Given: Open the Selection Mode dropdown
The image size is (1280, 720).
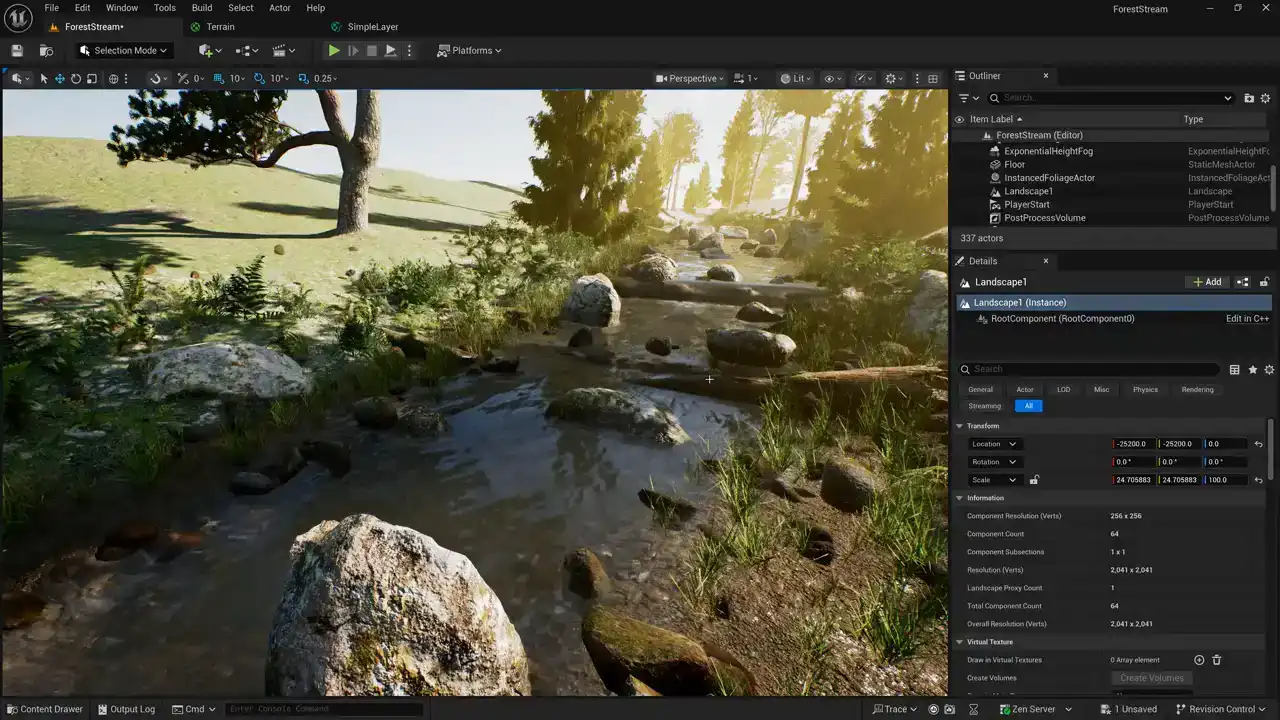Looking at the screenshot, I should tap(124, 50).
